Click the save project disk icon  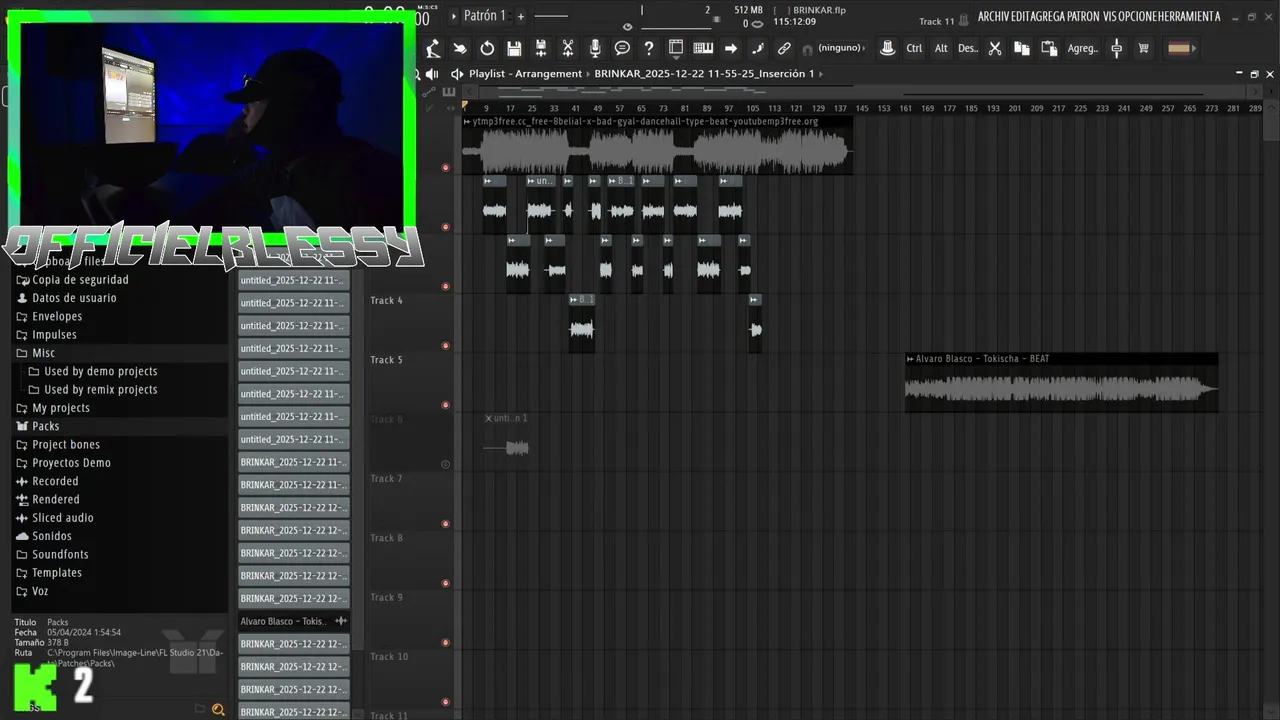514,48
